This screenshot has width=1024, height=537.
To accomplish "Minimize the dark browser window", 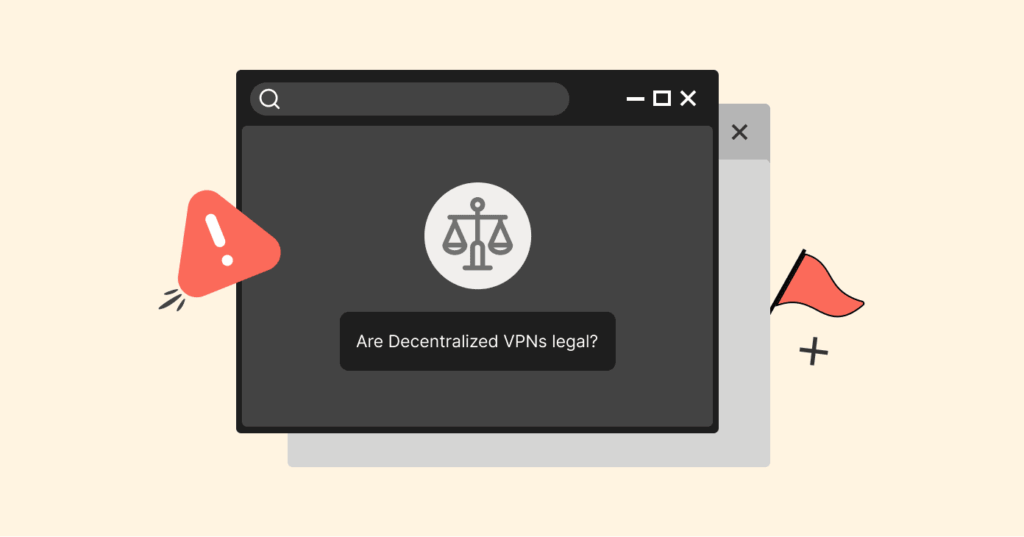I will 635,99.
